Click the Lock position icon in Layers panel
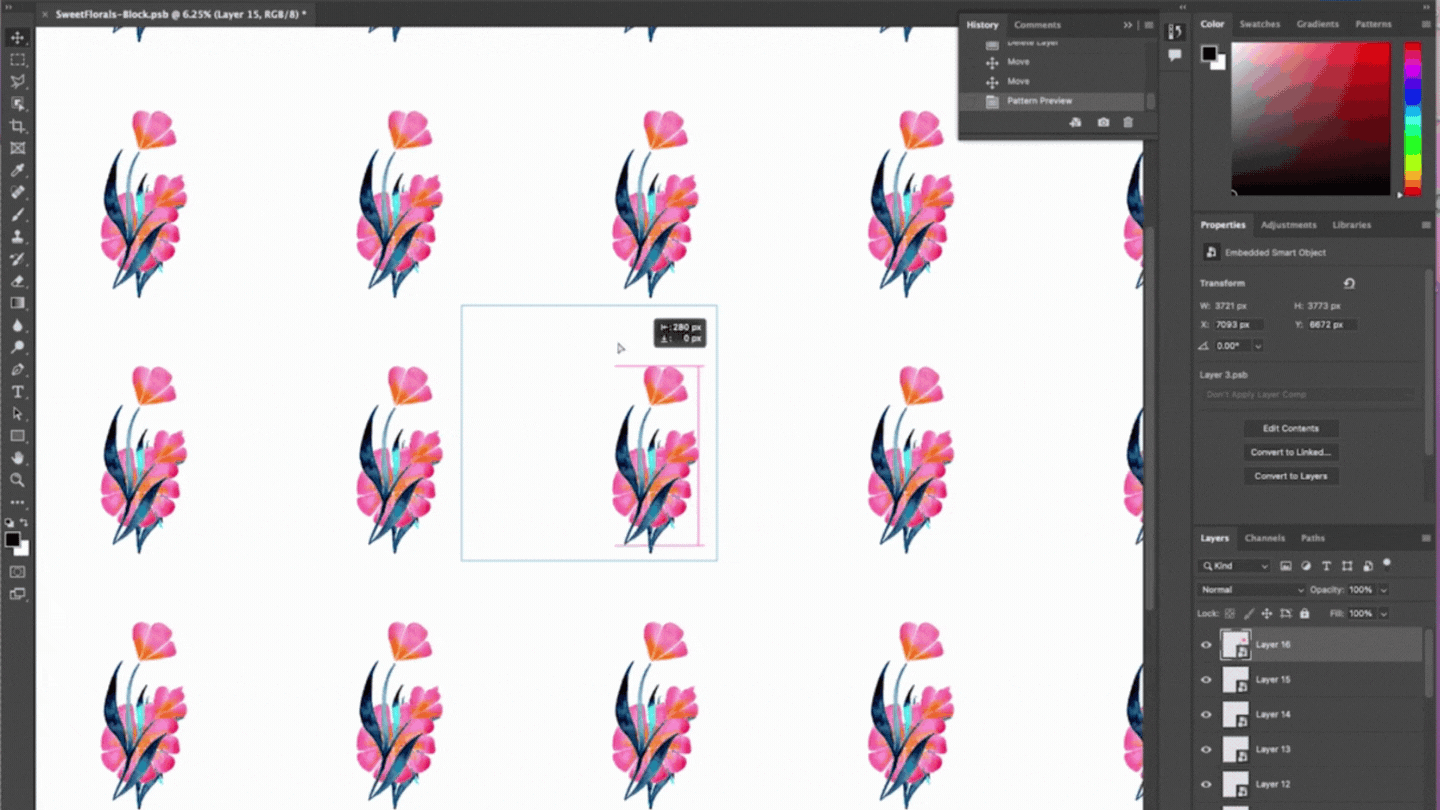Screen dimensions: 1440x810 pos(1267,613)
